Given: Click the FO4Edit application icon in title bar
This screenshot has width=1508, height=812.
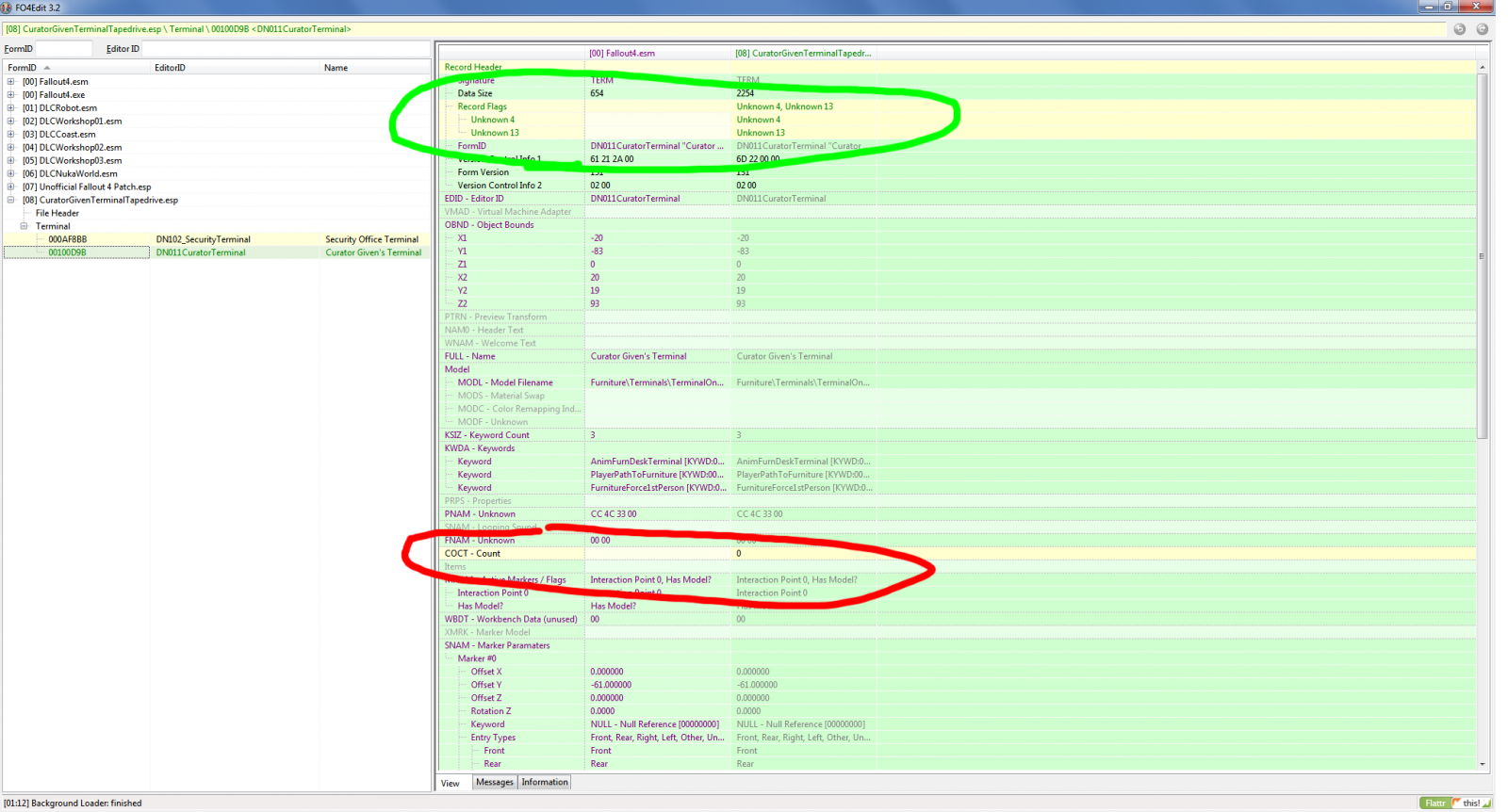Looking at the screenshot, I should click(x=7, y=8).
